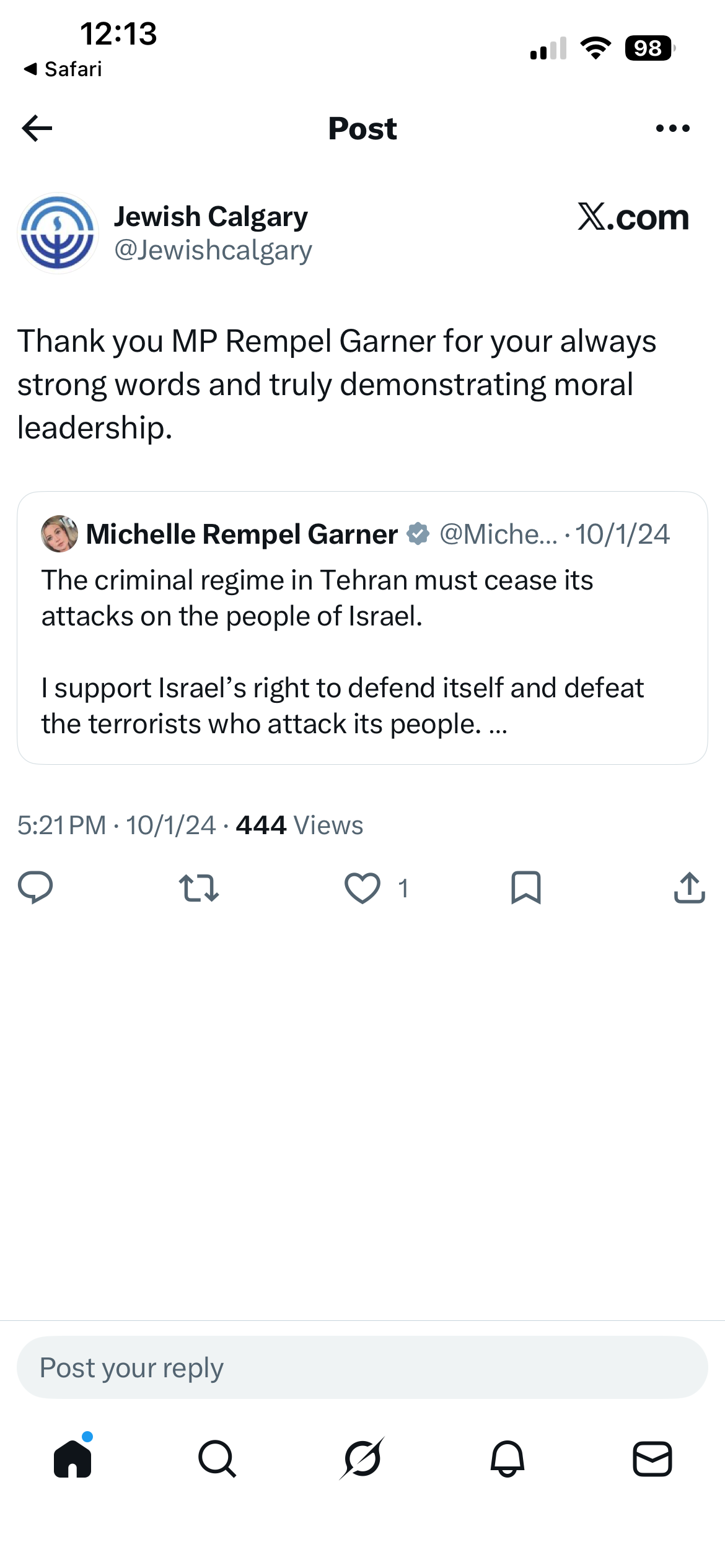The width and height of the screenshot is (725, 1568).
Task: Tap Michelle Rempel Garner name in quote
Action: click(242, 534)
